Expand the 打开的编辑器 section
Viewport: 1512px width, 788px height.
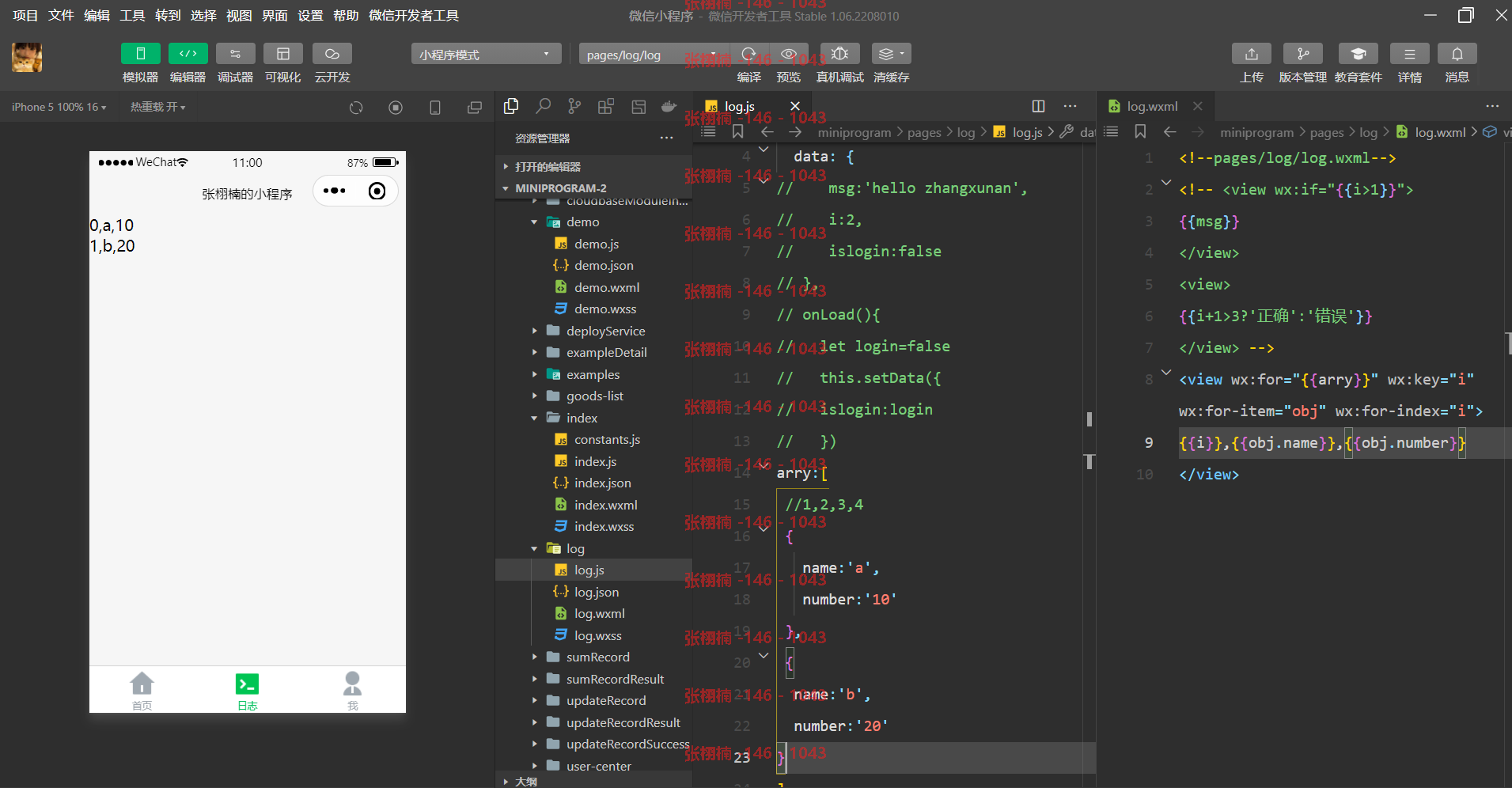pos(593,166)
